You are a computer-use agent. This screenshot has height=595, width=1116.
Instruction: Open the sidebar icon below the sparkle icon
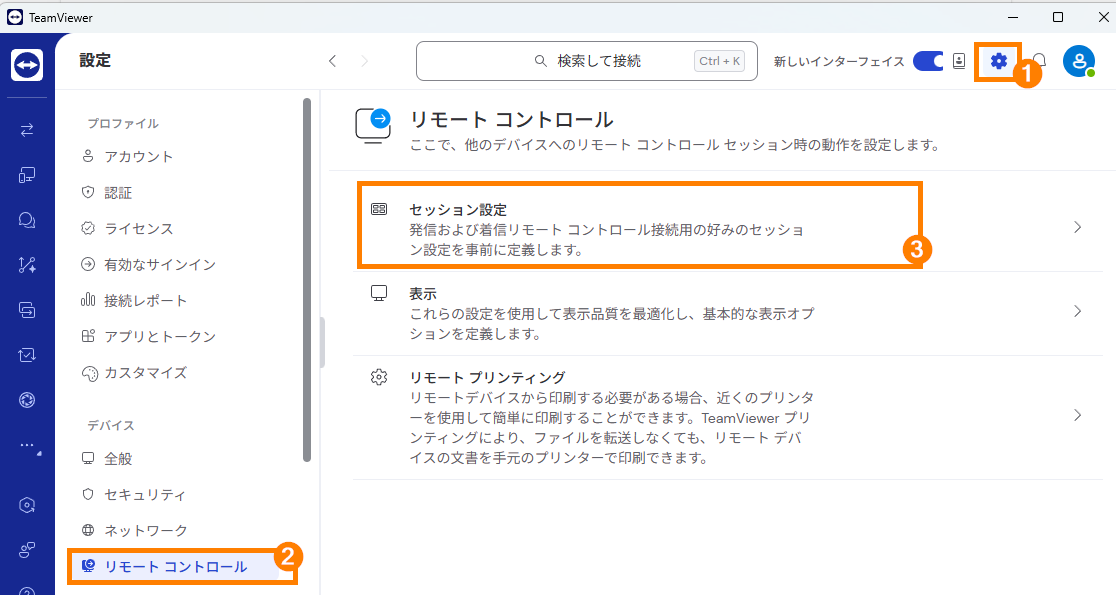(27, 310)
